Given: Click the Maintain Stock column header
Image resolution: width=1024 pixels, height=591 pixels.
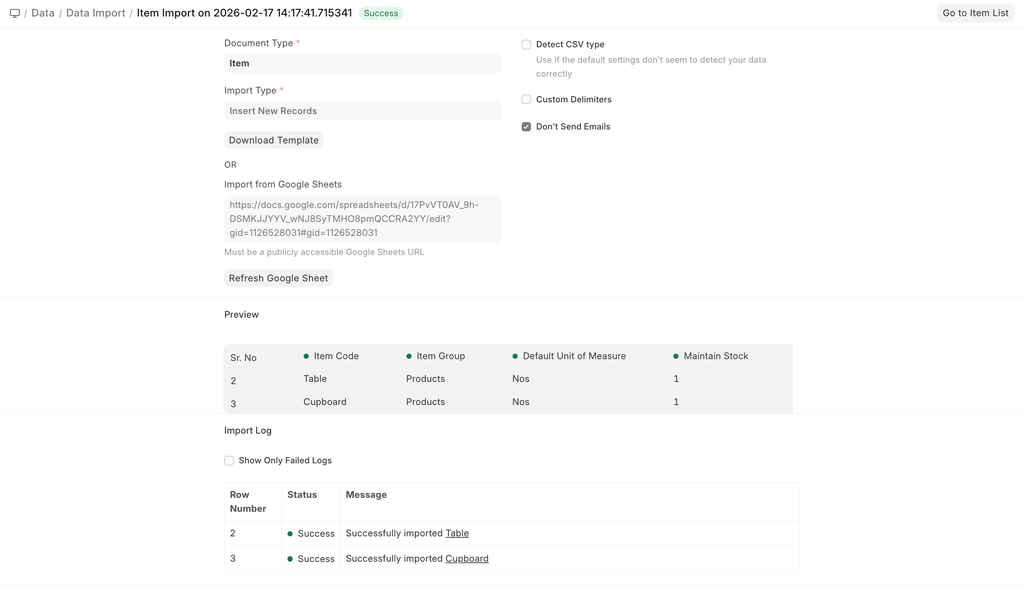Looking at the screenshot, I should point(715,356).
